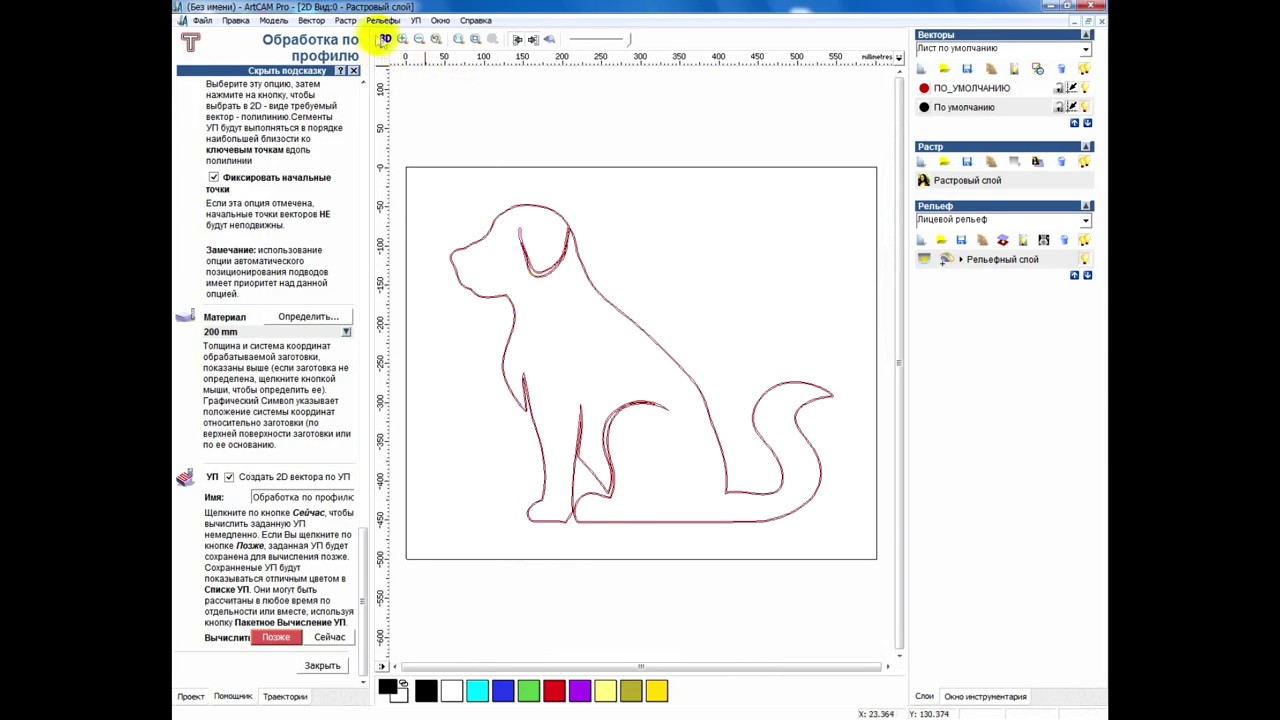Move relief layer up arrow

pos(1075,275)
